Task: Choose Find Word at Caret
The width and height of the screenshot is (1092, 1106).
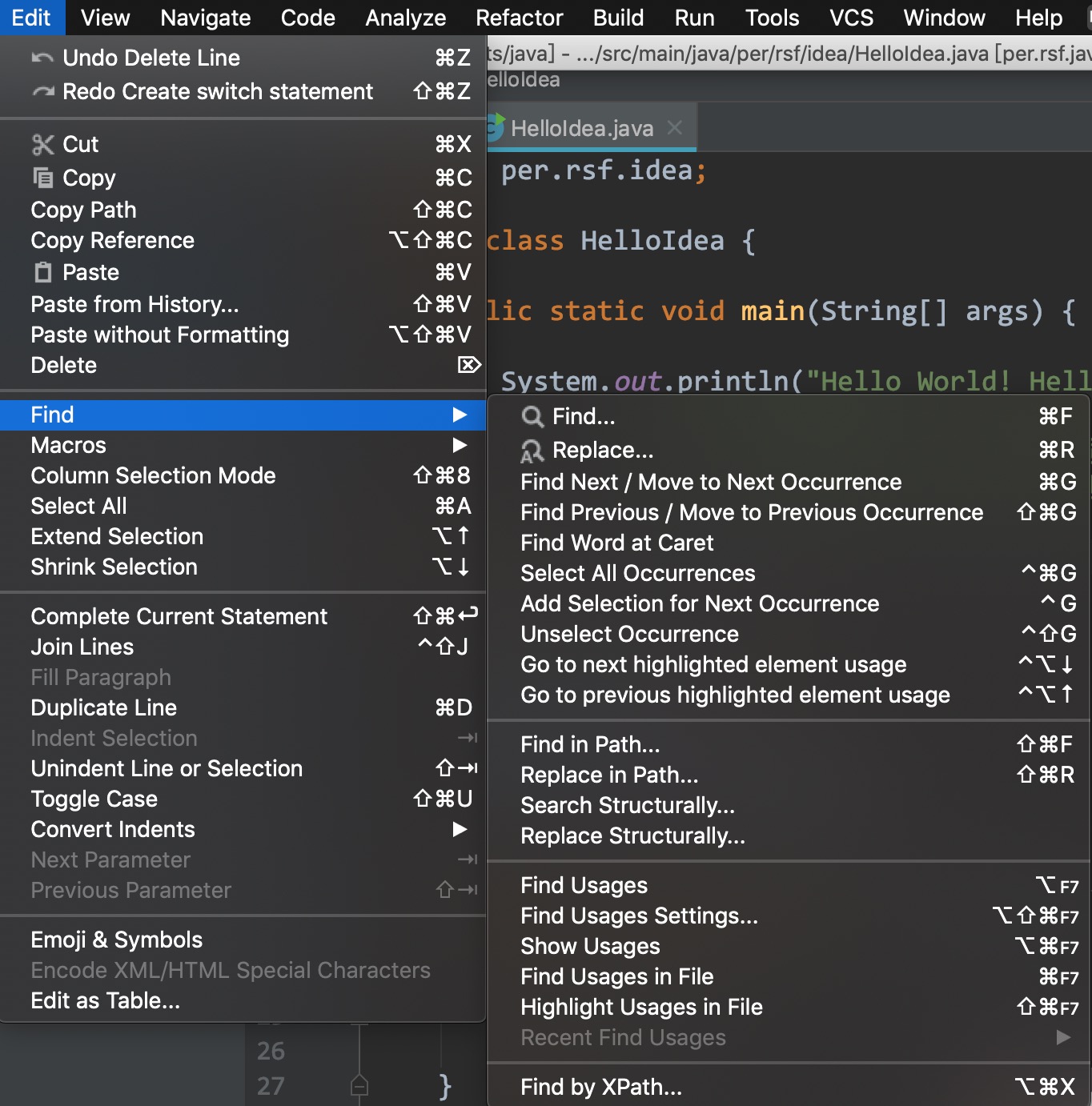Action: pos(789,543)
